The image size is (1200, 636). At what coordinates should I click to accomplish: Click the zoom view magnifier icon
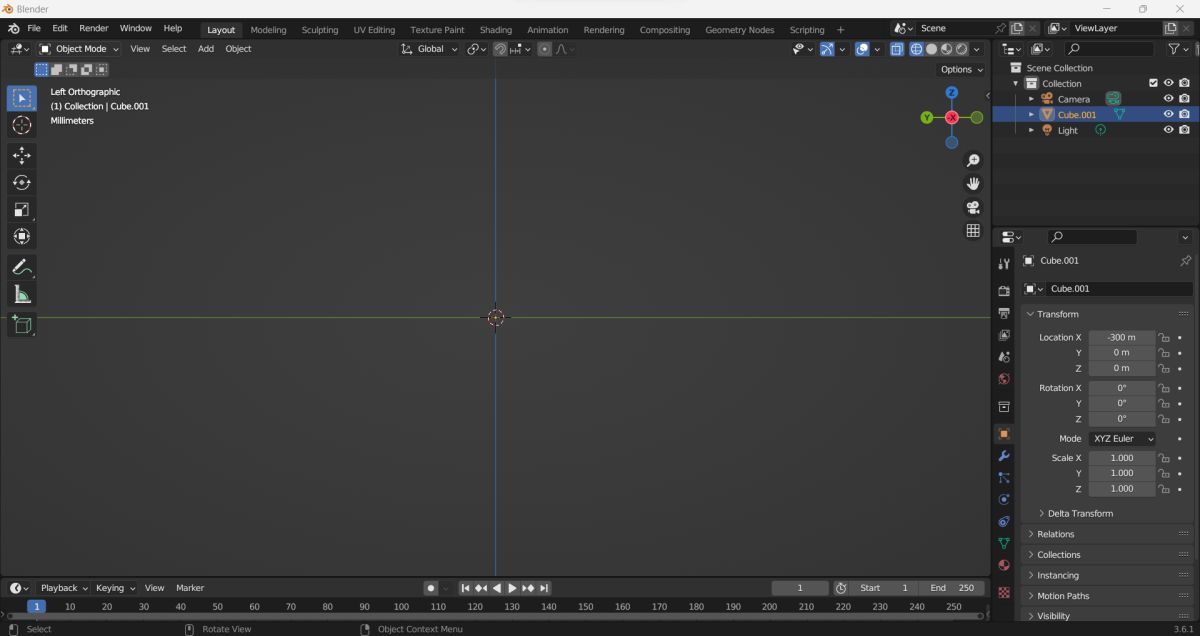[x=972, y=161]
